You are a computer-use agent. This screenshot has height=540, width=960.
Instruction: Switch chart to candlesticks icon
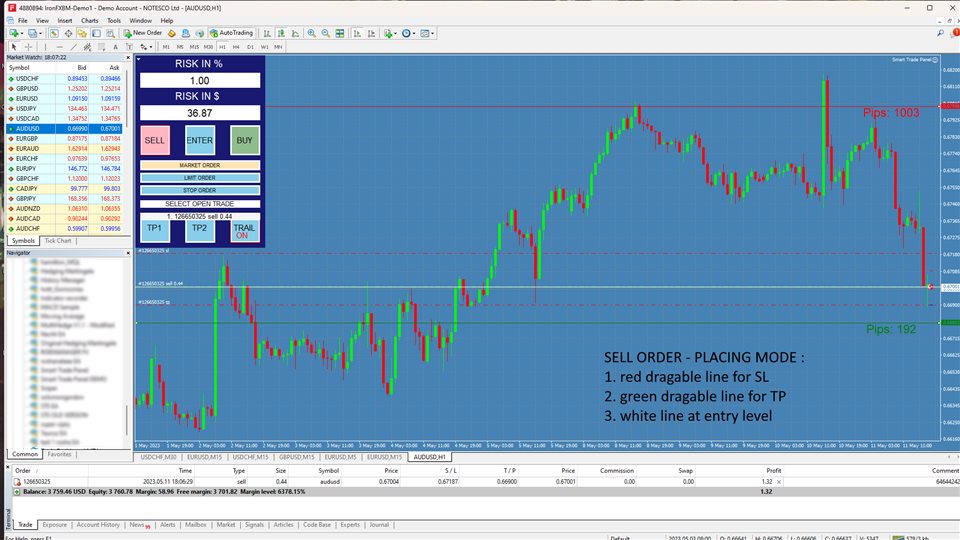coord(281,33)
